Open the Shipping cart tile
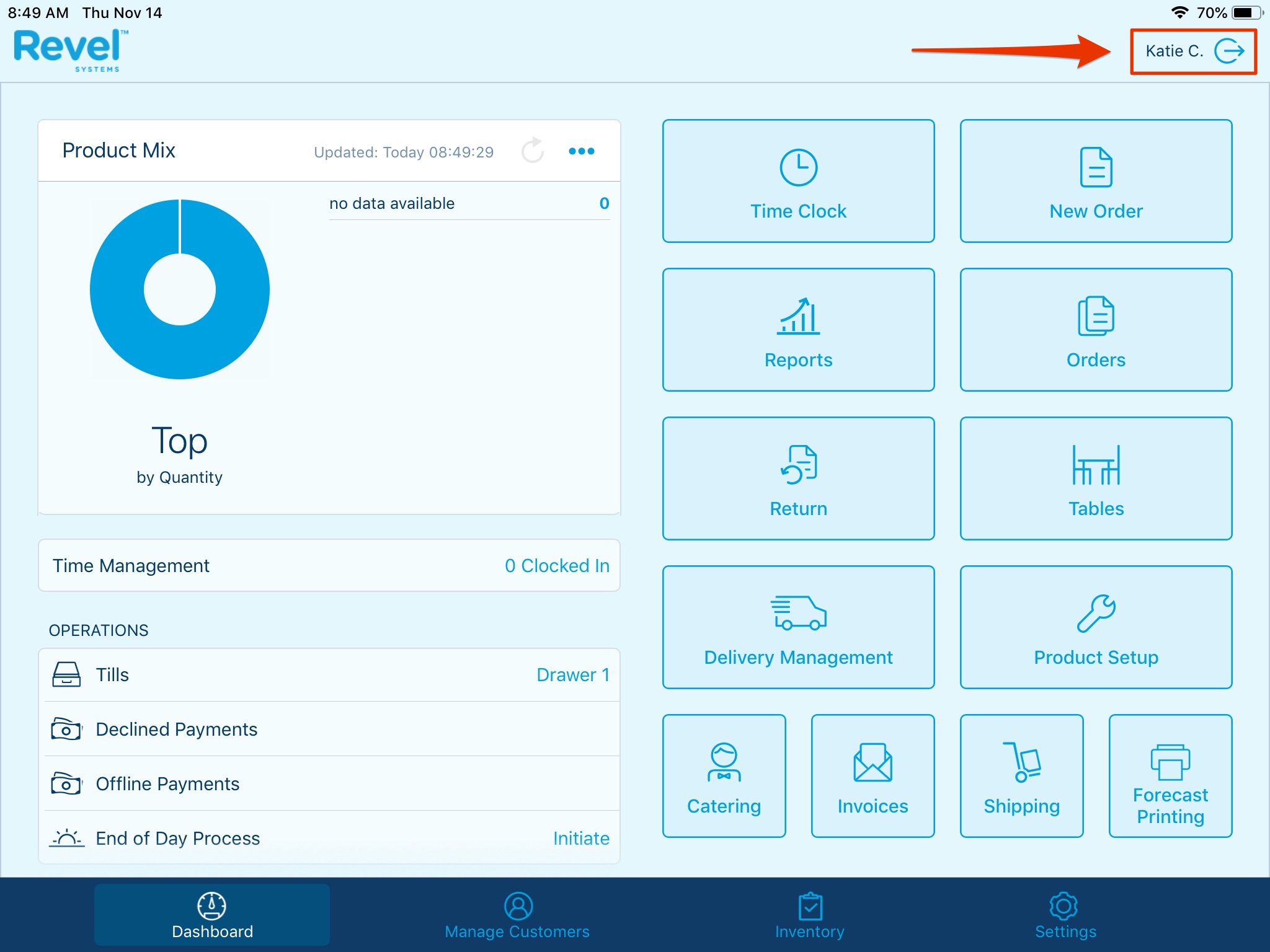Image resolution: width=1270 pixels, height=952 pixels. point(1021,776)
